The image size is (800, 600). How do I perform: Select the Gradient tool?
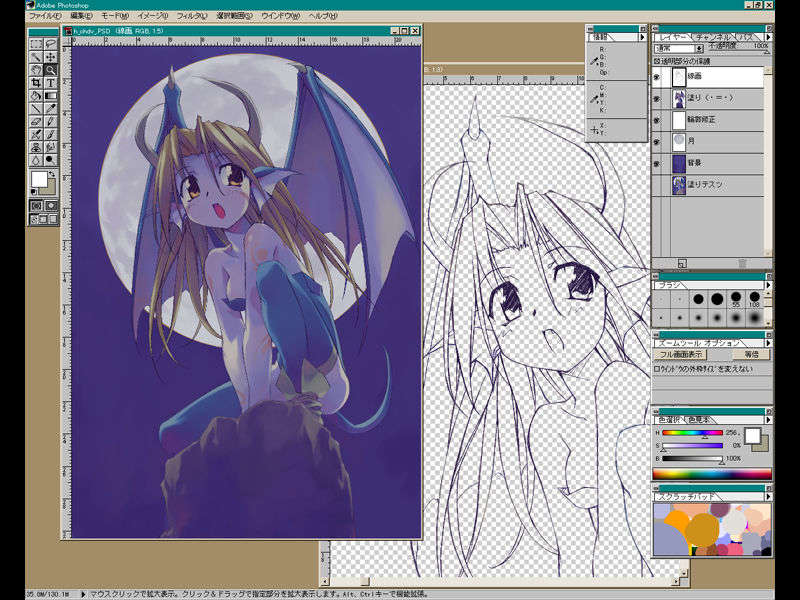[x=51, y=95]
